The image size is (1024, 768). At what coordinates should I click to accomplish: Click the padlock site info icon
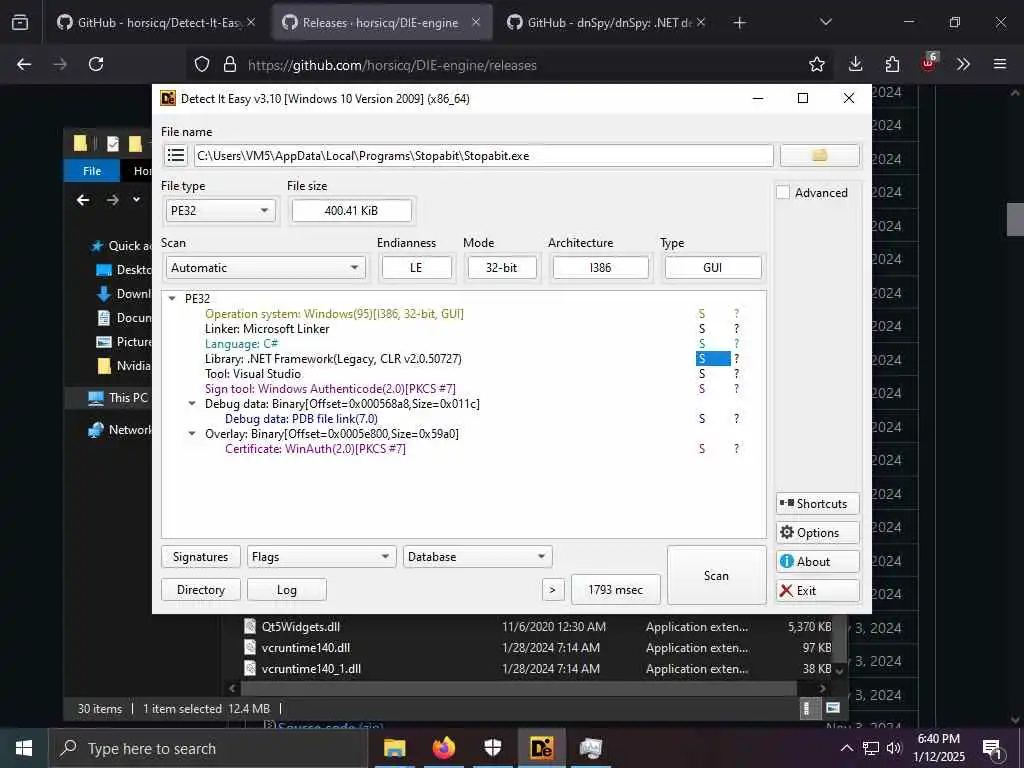tap(230, 64)
